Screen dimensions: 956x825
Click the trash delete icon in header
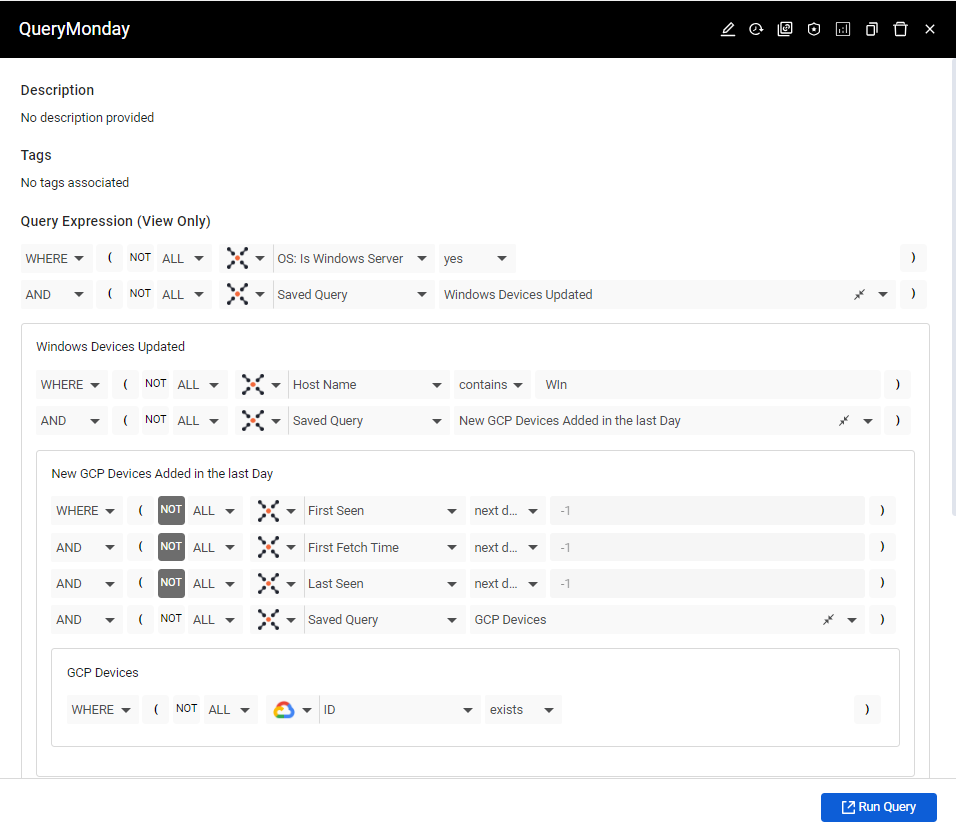tap(901, 29)
